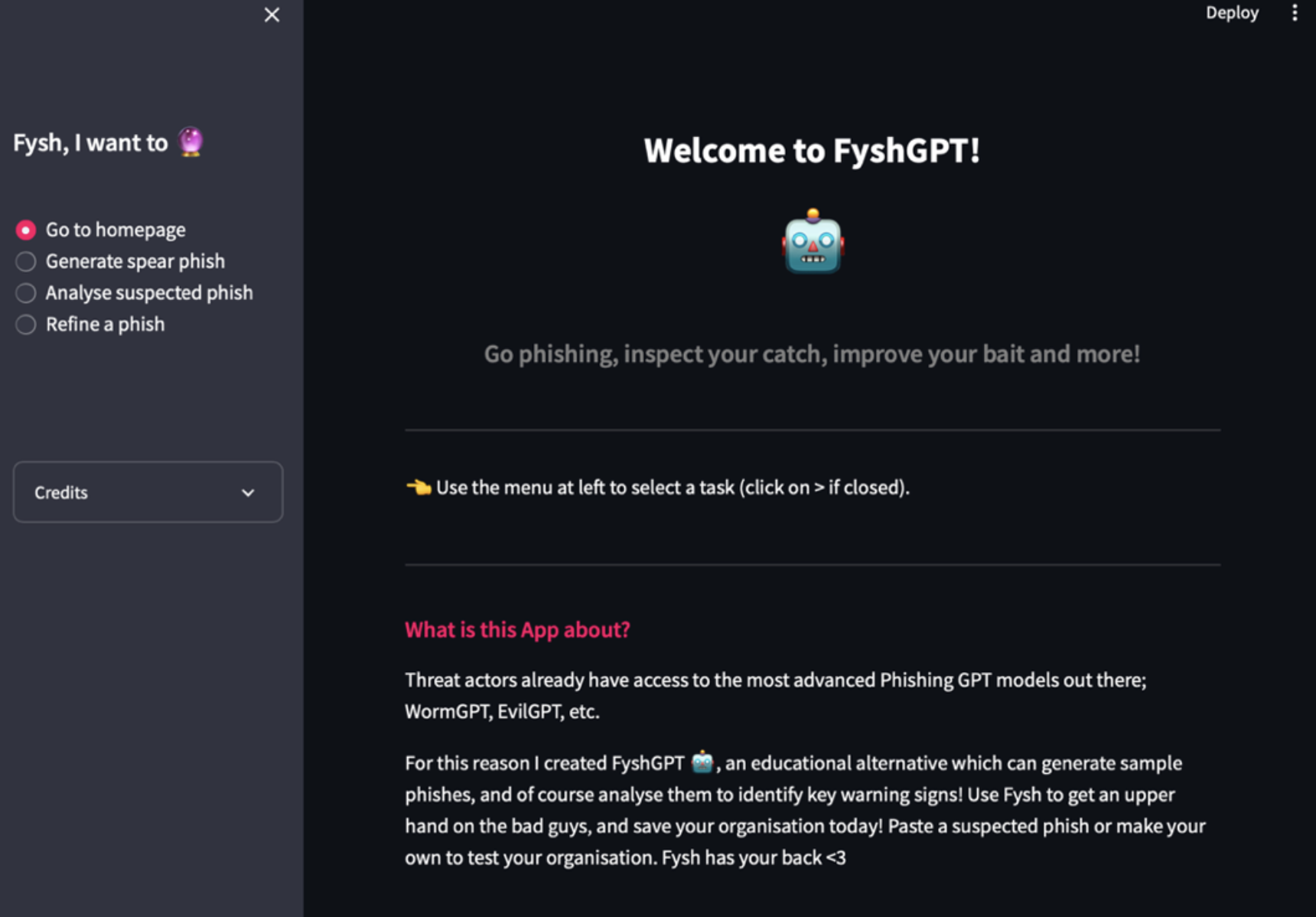
Task: Click the small robot emoji after FyshGPT text
Action: coord(702,762)
